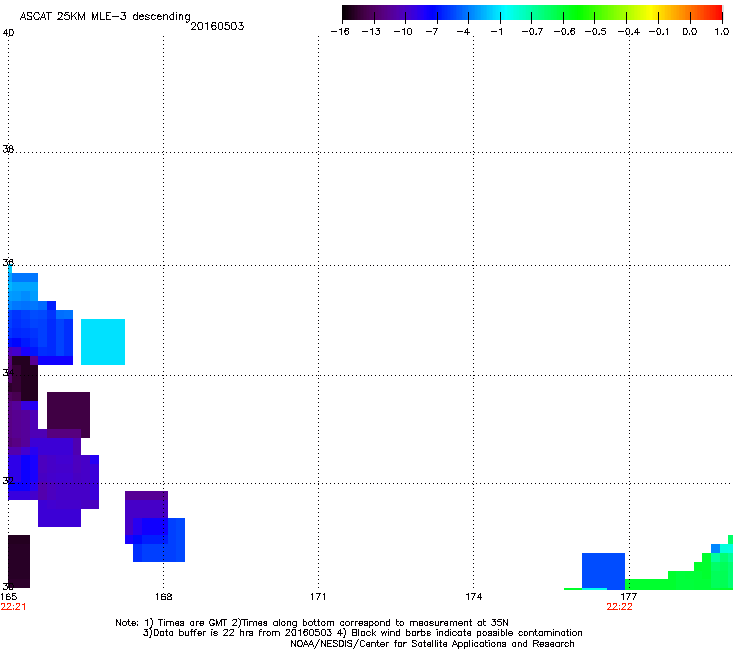740x650 pixels.
Task: Click the color bar label "-0.4"
Action: pyautogui.click(x=629, y=32)
